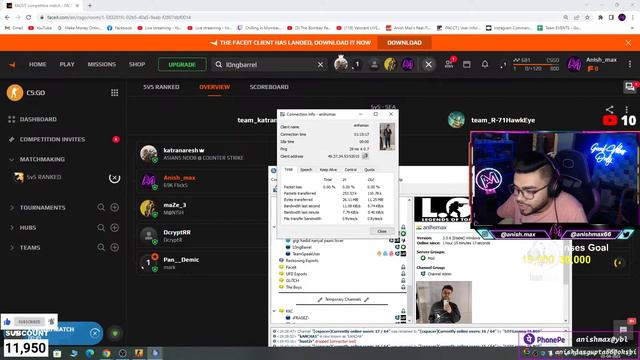Open the Anish_max profile avatar in header

tap(574, 64)
